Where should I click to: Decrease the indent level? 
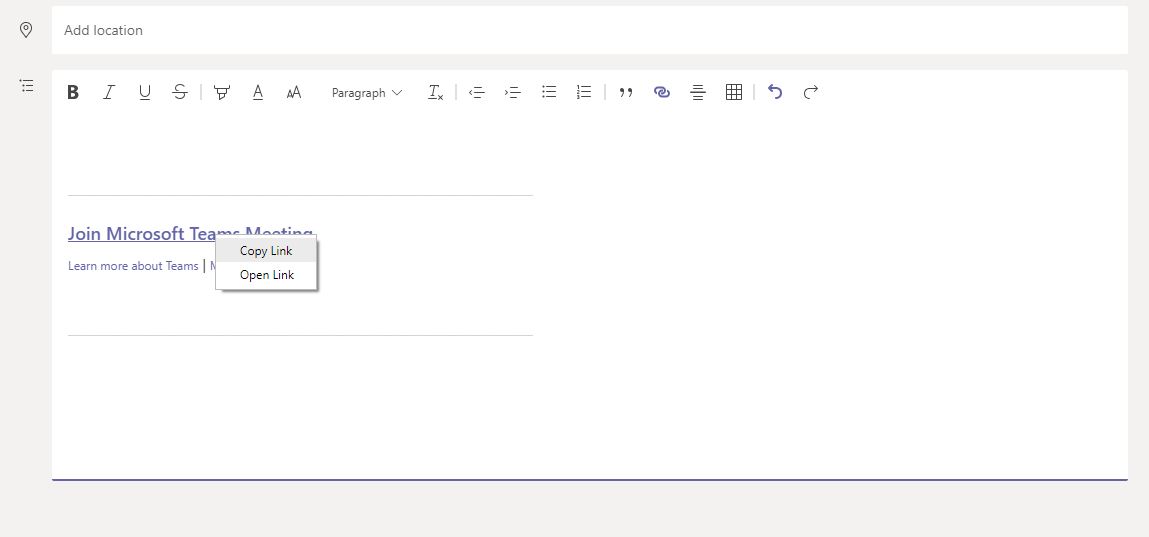click(477, 92)
